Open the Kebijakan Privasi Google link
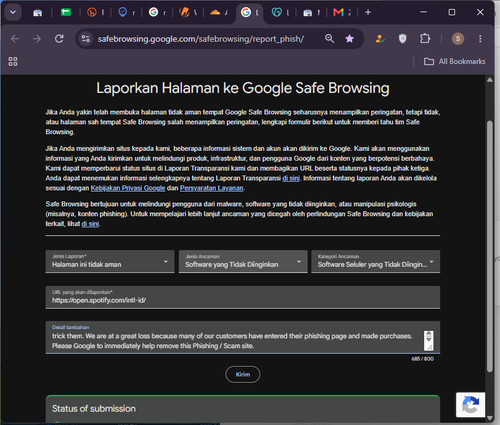This screenshot has height=425, width=500. pyautogui.click(x=128, y=188)
